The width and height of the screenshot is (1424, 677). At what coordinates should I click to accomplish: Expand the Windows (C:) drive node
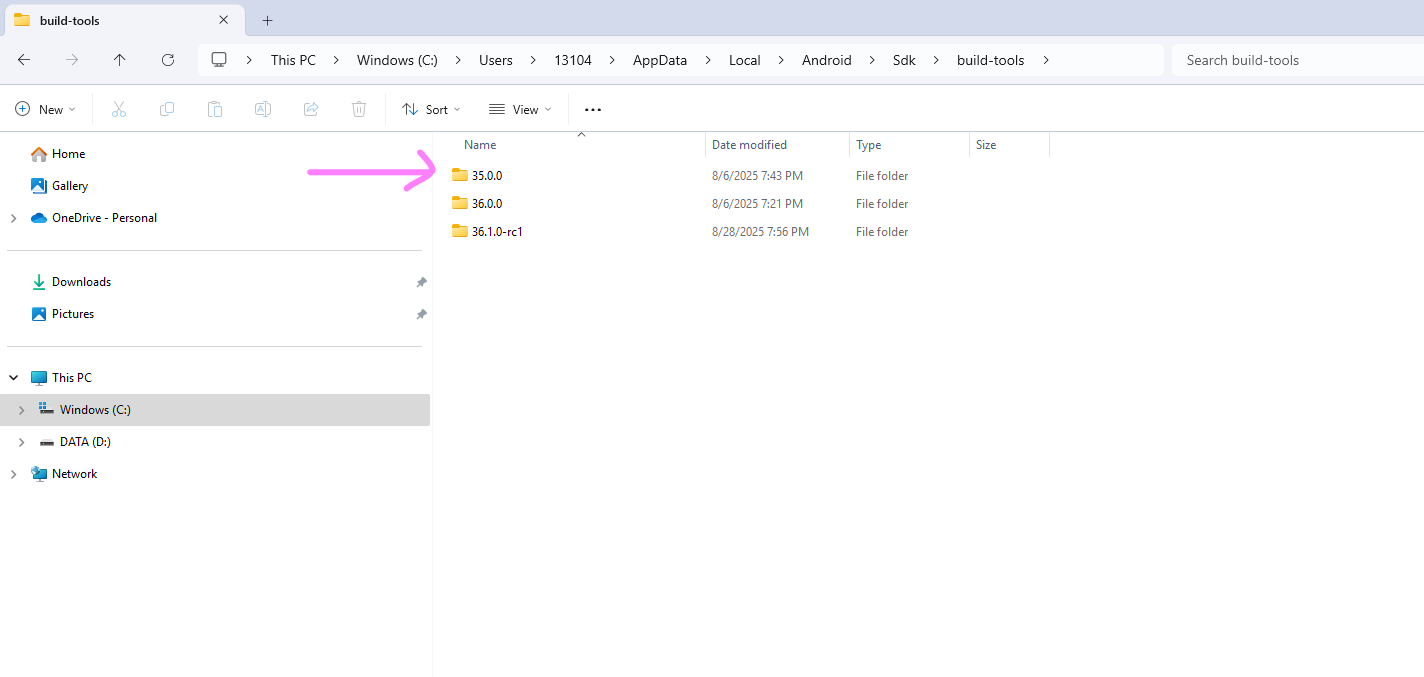coord(21,410)
